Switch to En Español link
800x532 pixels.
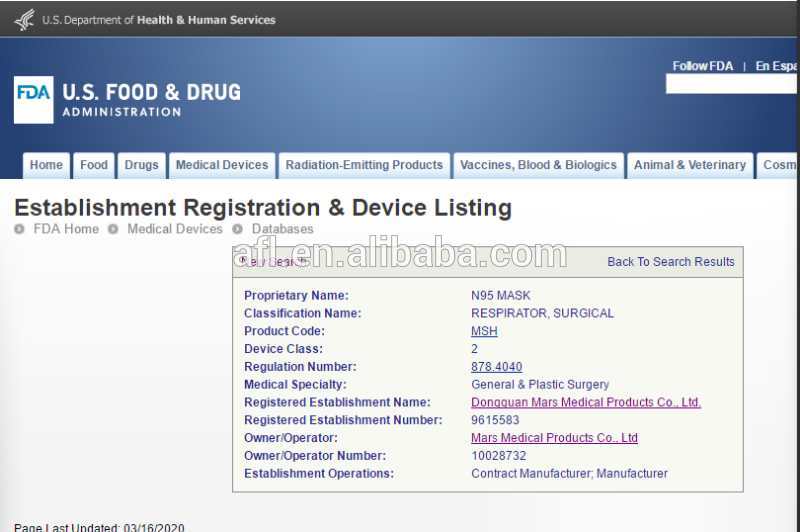pos(776,66)
